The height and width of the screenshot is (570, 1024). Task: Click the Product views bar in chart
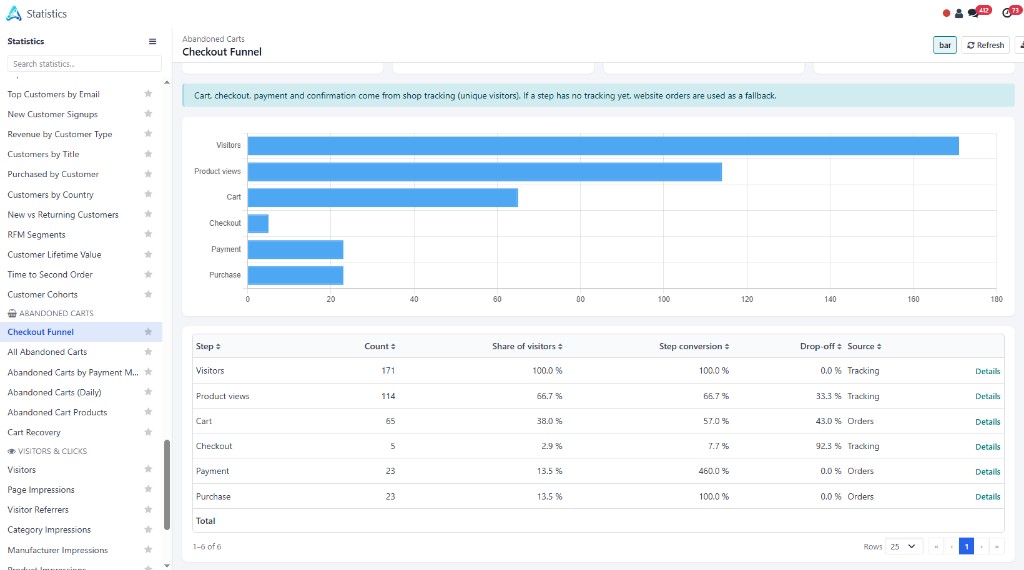(485, 172)
